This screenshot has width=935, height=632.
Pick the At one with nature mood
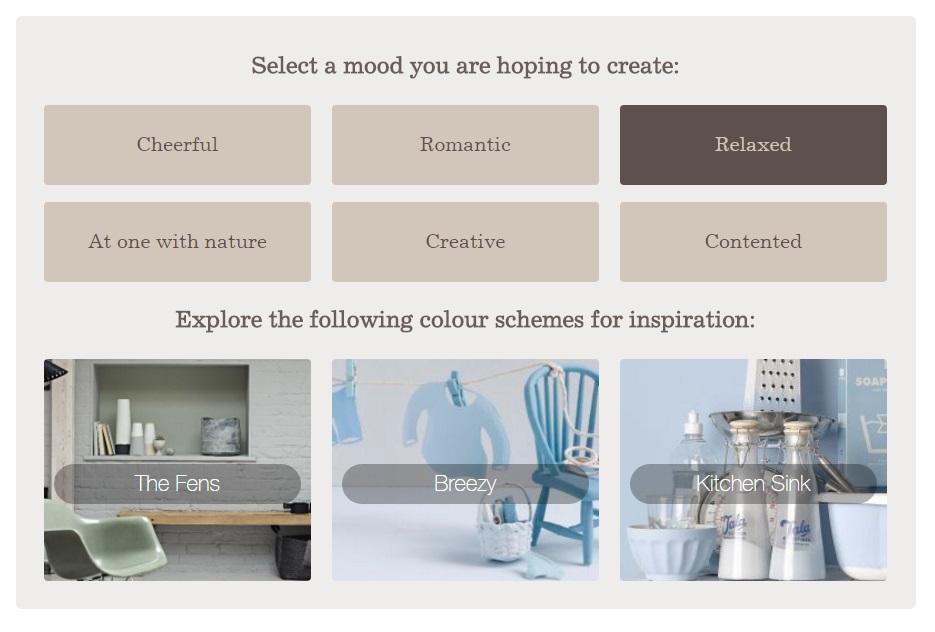(x=177, y=242)
